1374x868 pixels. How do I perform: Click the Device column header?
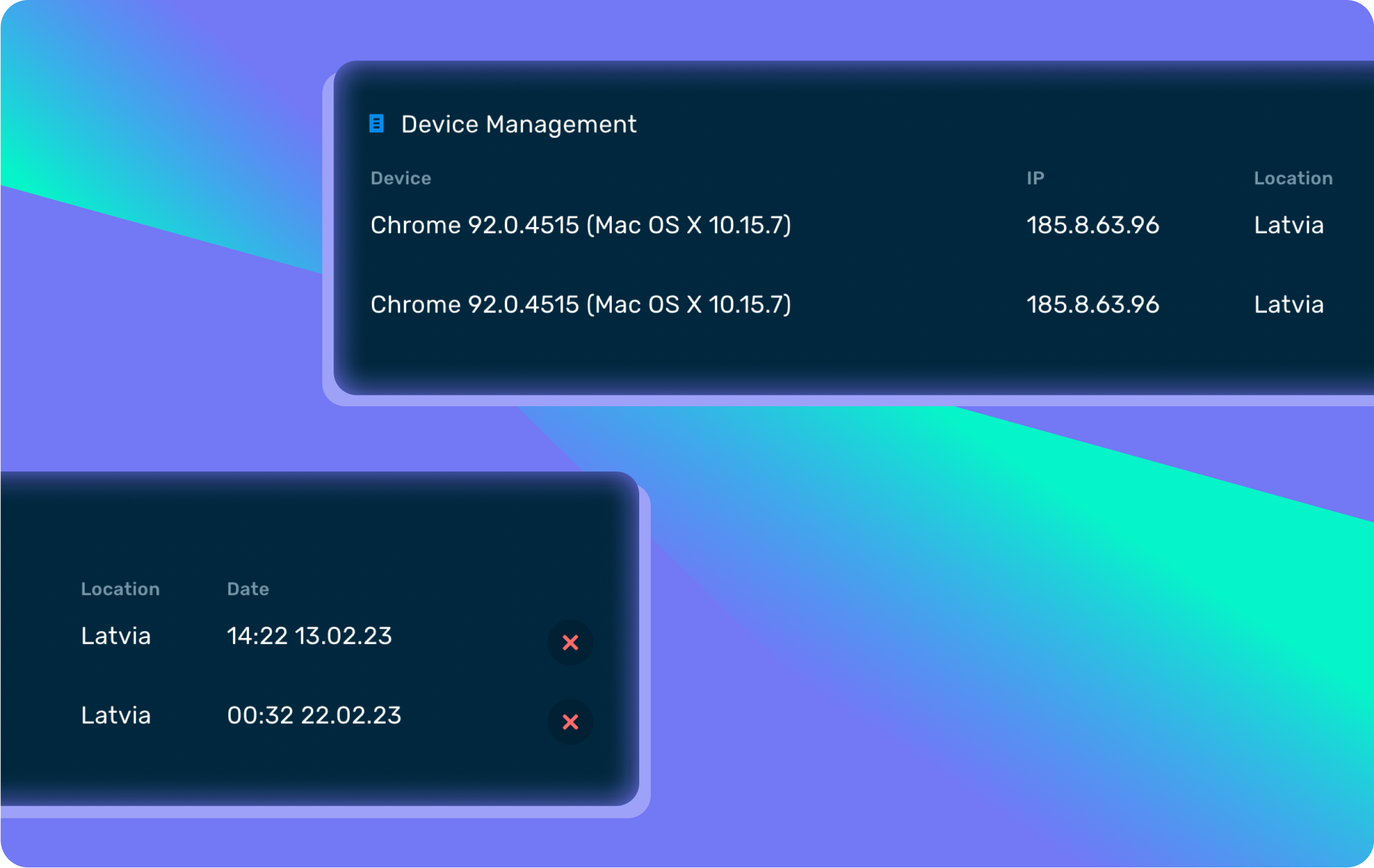coord(401,178)
